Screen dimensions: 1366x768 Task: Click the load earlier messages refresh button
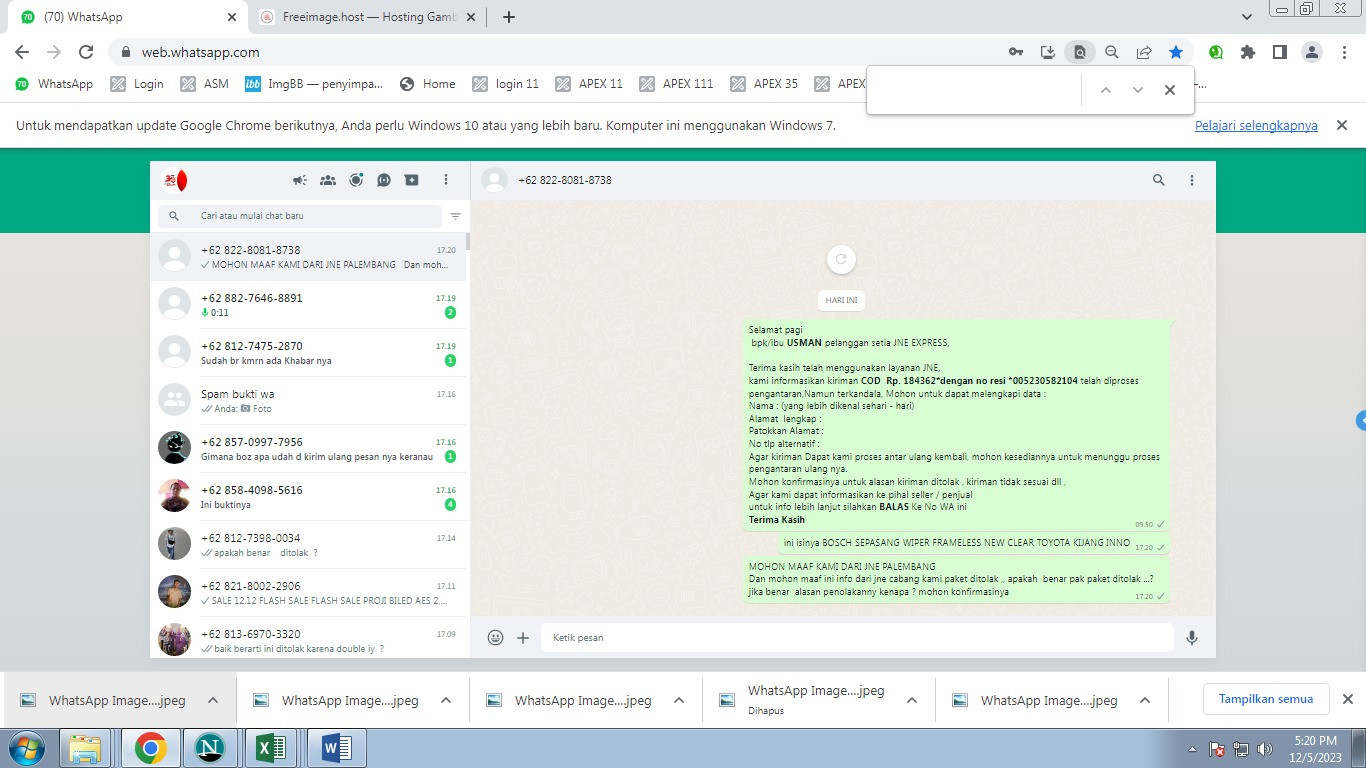841,259
